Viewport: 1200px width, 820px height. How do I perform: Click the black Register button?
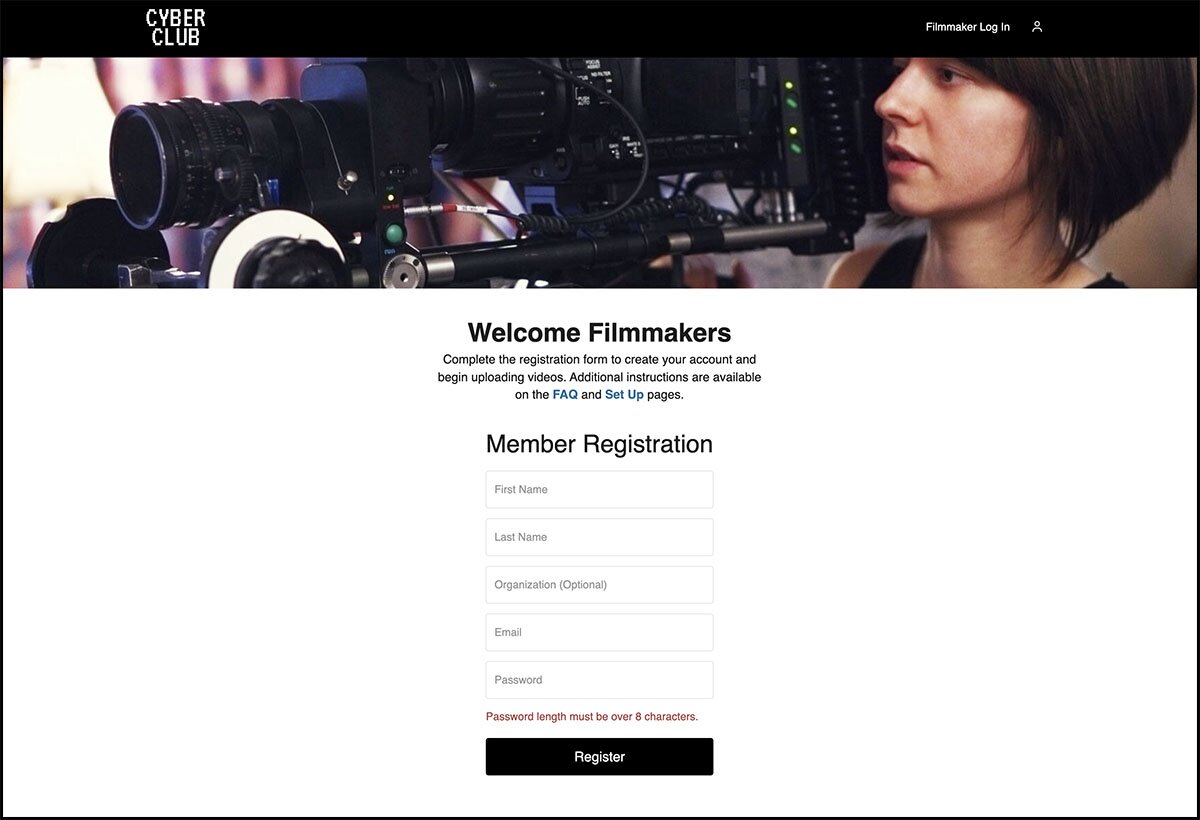tap(599, 757)
